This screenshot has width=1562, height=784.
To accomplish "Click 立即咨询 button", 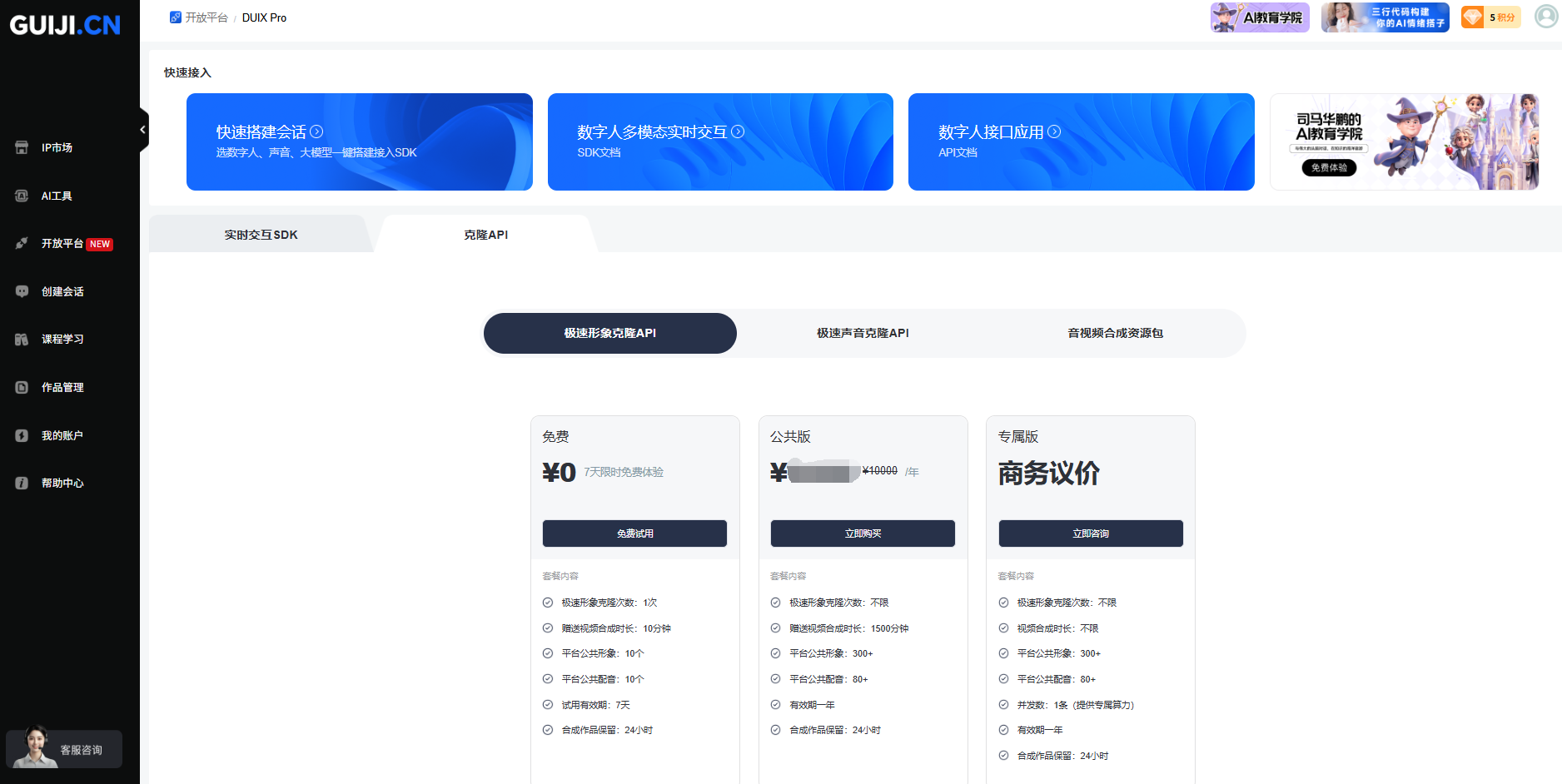I will pyautogui.click(x=1091, y=533).
